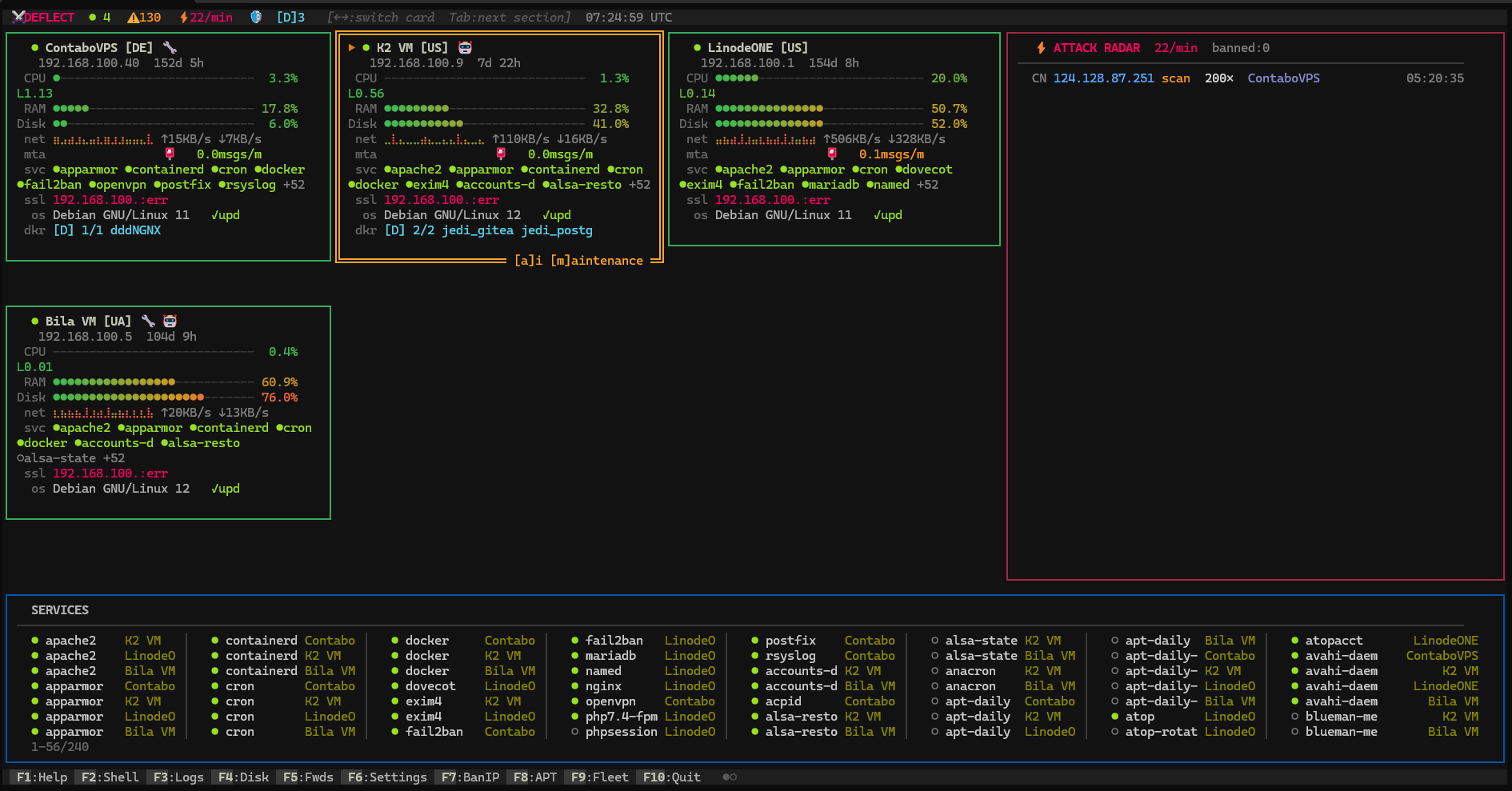Toggle the blueman-me service circle for Bila VM
This screenshot has width=1512, height=791.
point(1296,732)
